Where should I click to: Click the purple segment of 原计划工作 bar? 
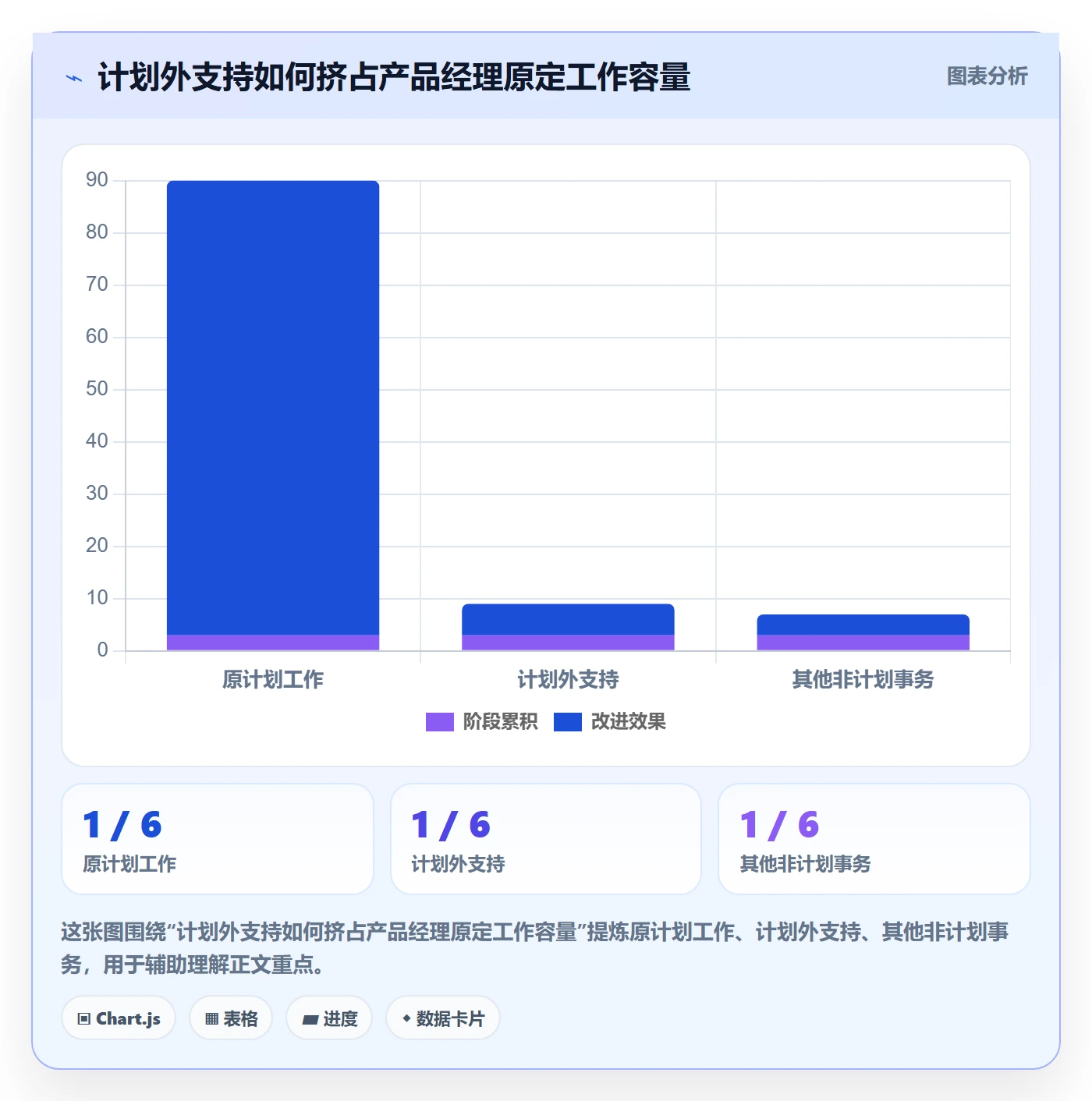tap(273, 643)
